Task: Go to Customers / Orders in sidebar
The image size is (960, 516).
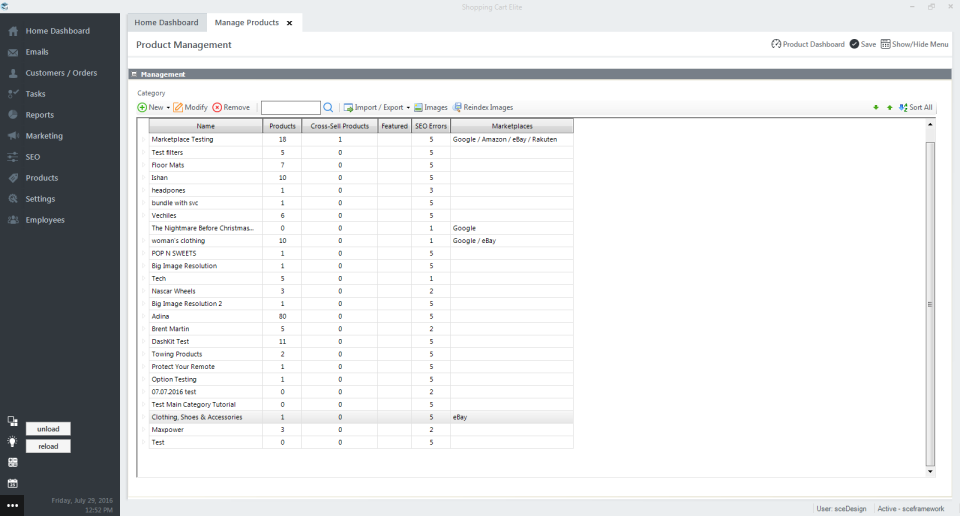Action: point(61,73)
